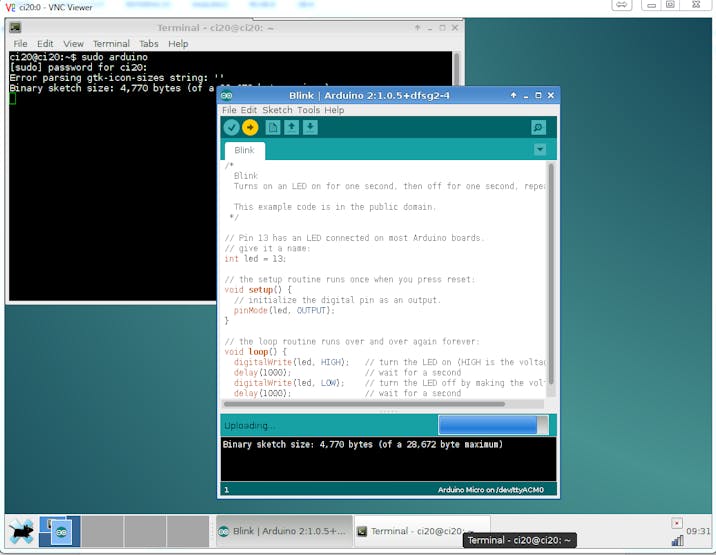Click the 'digitalWrite(led, LOW);' code line
This screenshot has height=555, width=716.
click(x=289, y=383)
